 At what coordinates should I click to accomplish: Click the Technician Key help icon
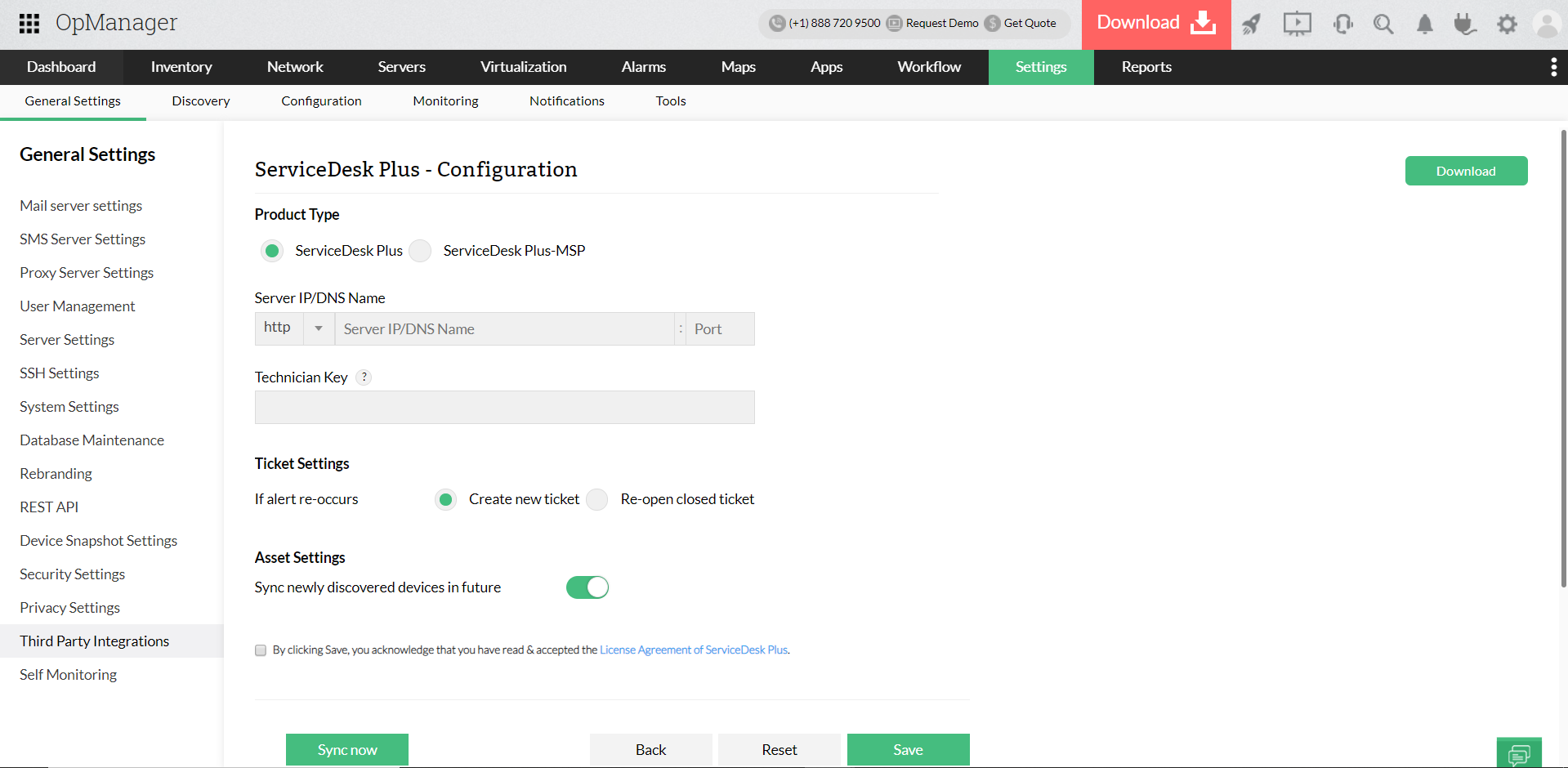point(364,377)
